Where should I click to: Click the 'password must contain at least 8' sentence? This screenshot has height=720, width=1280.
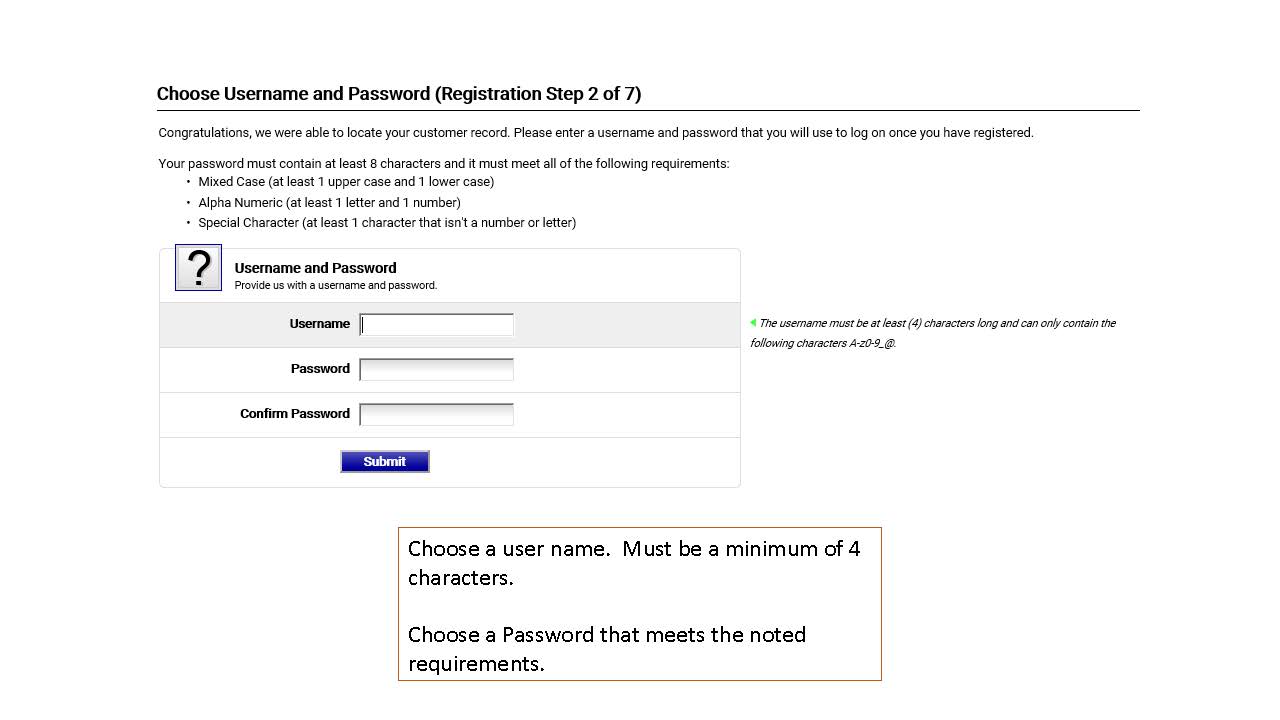pyautogui.click(x=443, y=164)
